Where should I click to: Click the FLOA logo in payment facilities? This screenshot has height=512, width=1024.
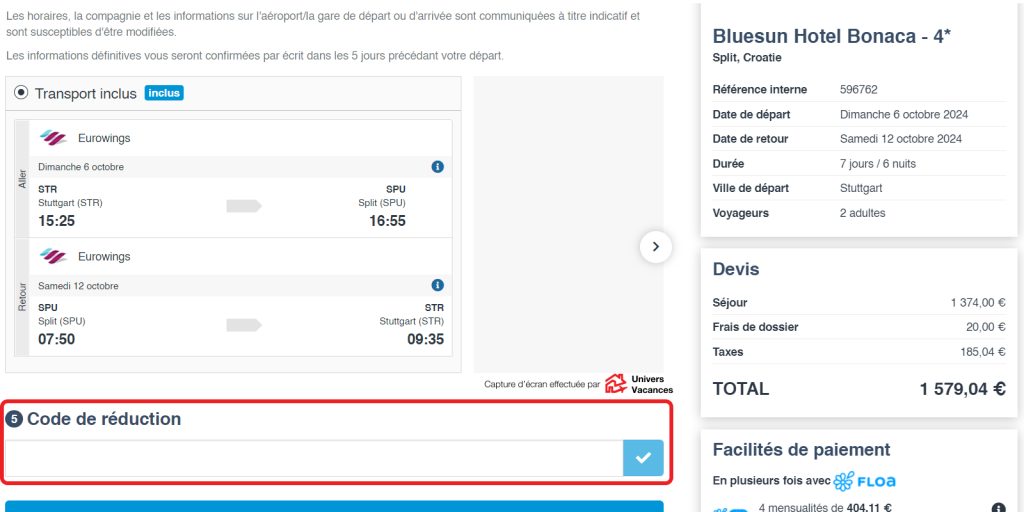point(864,481)
